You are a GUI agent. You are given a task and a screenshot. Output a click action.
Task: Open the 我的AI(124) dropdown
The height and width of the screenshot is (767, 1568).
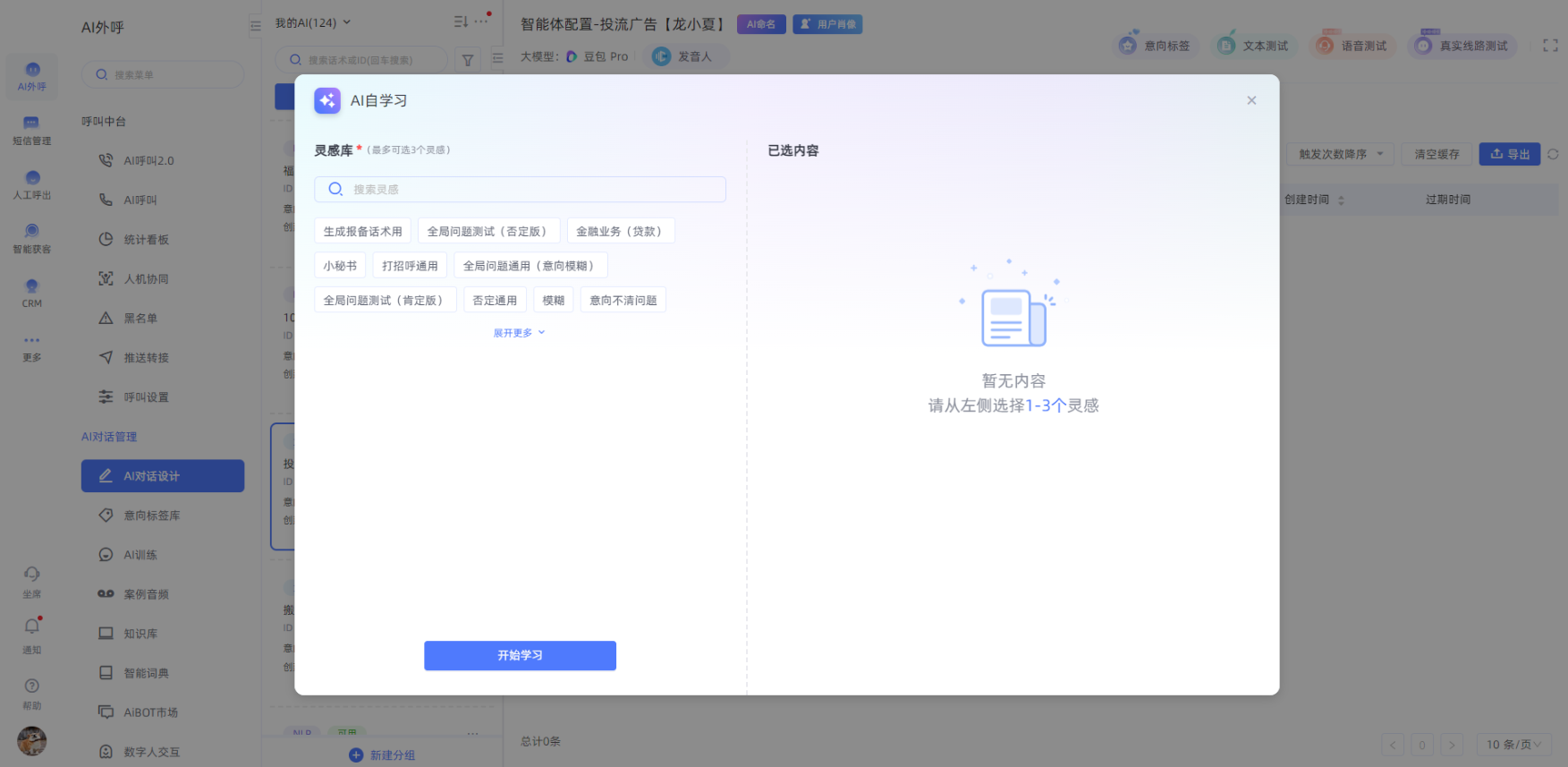tap(312, 22)
